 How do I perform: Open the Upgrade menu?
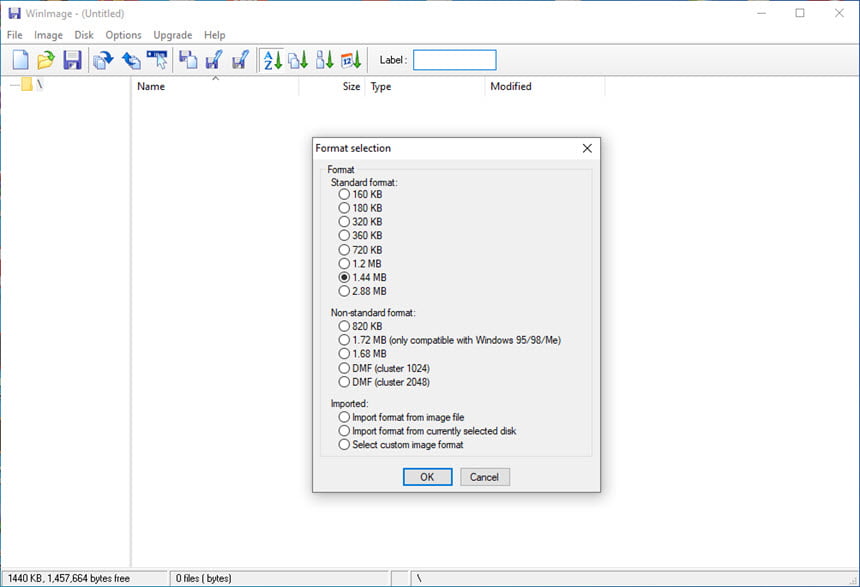coord(173,35)
